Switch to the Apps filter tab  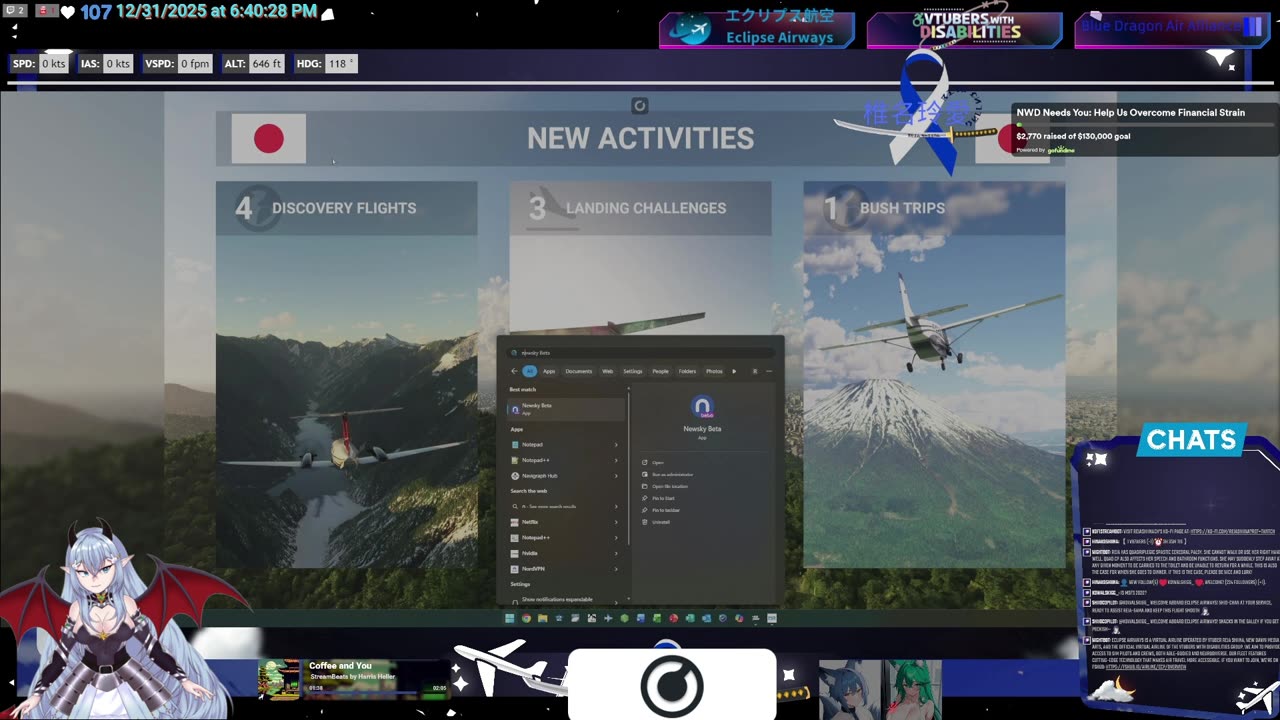549,371
